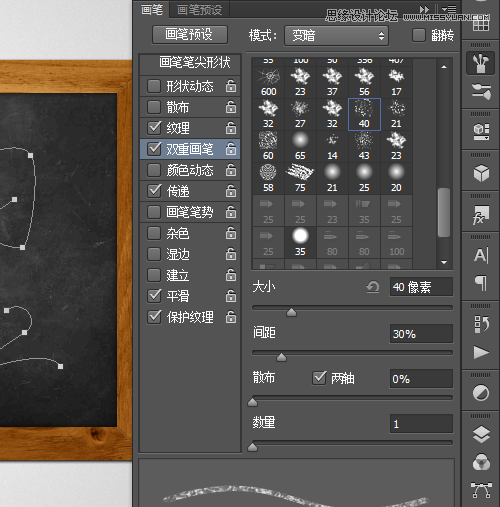
Task: Open the 3D materials panel icon
Action: tap(481, 131)
